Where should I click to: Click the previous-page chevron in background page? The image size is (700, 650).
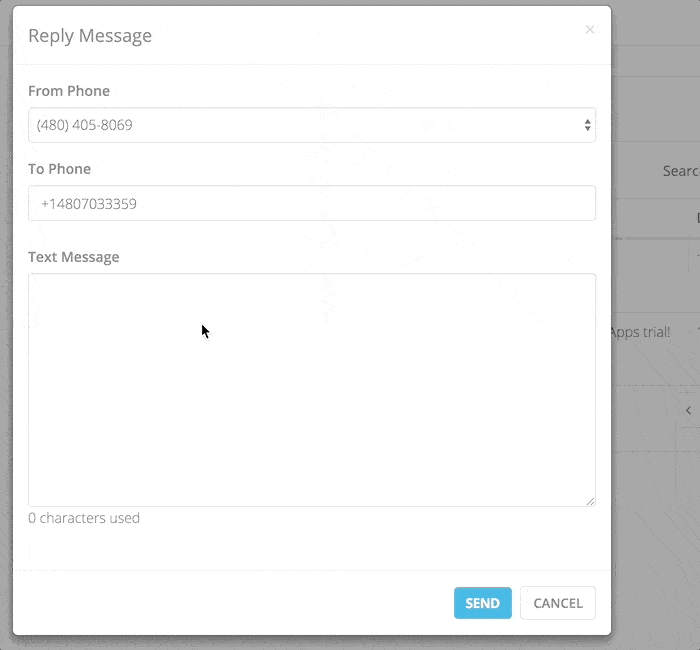[688, 410]
